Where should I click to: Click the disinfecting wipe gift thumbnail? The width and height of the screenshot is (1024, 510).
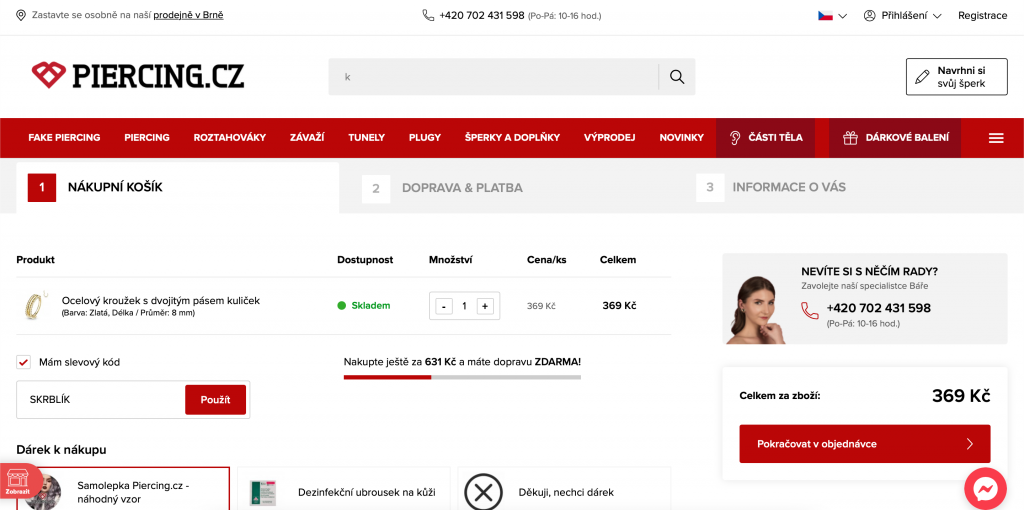point(263,492)
